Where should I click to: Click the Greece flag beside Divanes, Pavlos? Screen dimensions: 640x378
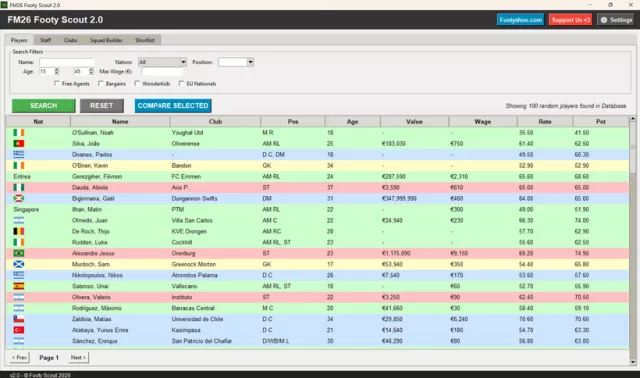[19, 154]
